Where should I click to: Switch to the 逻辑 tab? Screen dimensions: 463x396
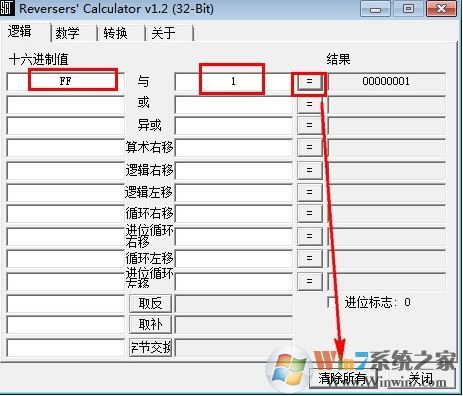point(25,32)
